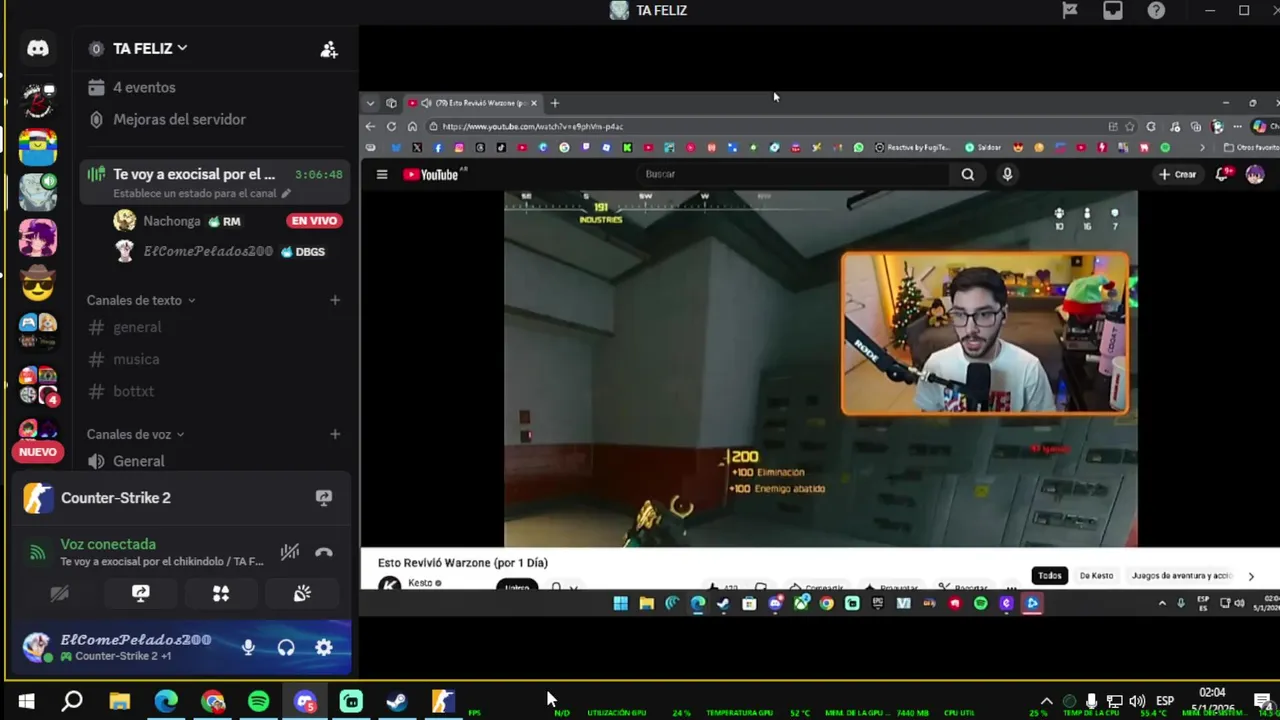
Task: Toggle microphone mute in user panel
Action: point(248,648)
